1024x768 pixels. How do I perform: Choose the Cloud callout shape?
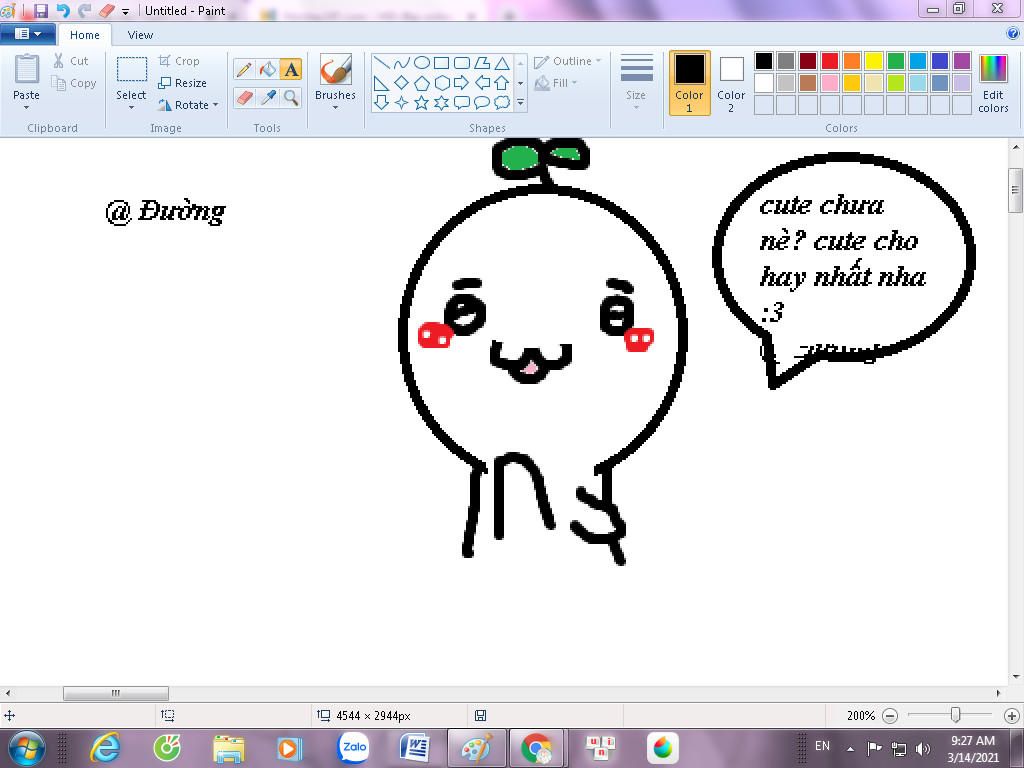pyautogui.click(x=502, y=103)
